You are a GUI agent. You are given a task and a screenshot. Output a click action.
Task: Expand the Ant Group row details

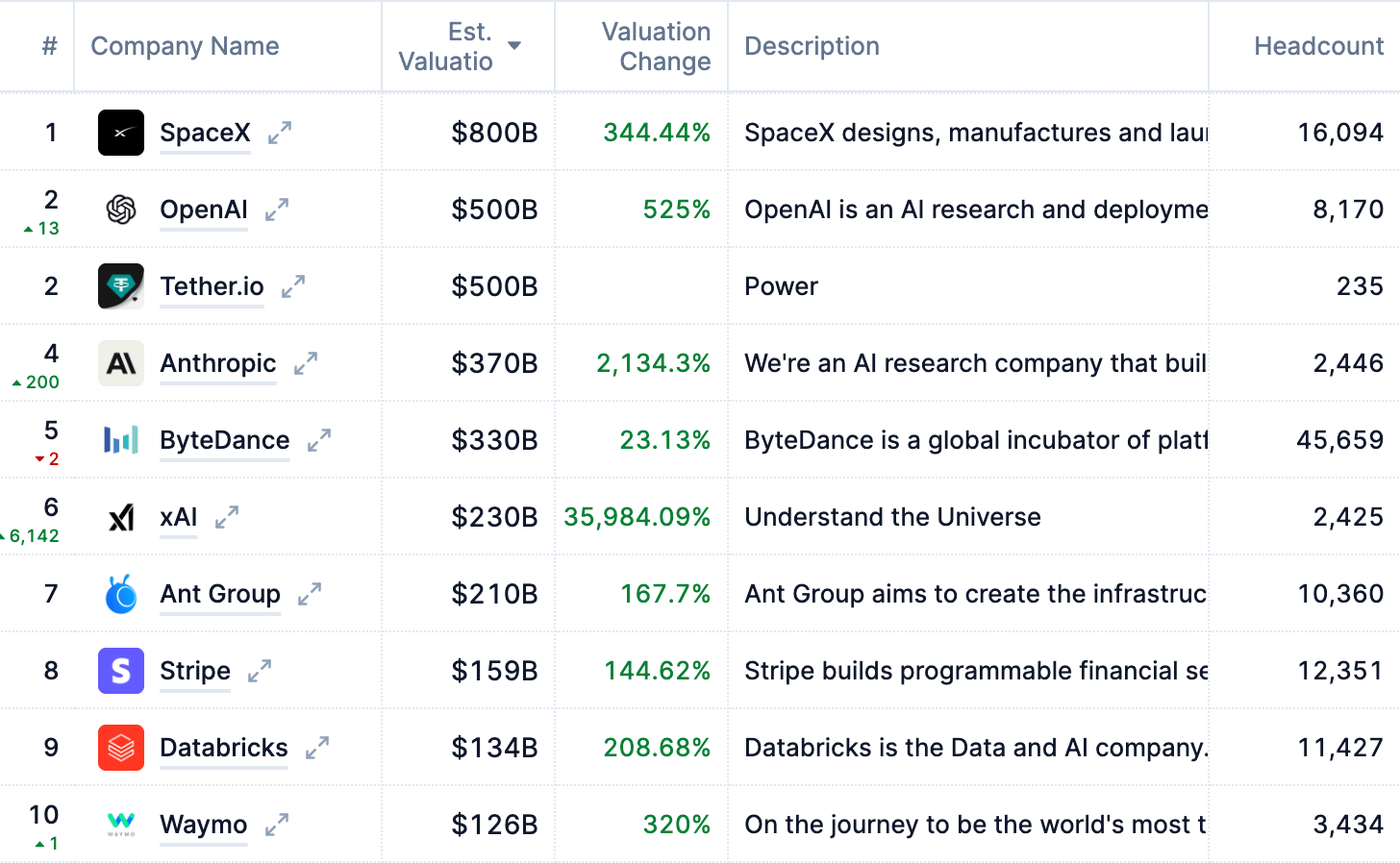(310, 594)
